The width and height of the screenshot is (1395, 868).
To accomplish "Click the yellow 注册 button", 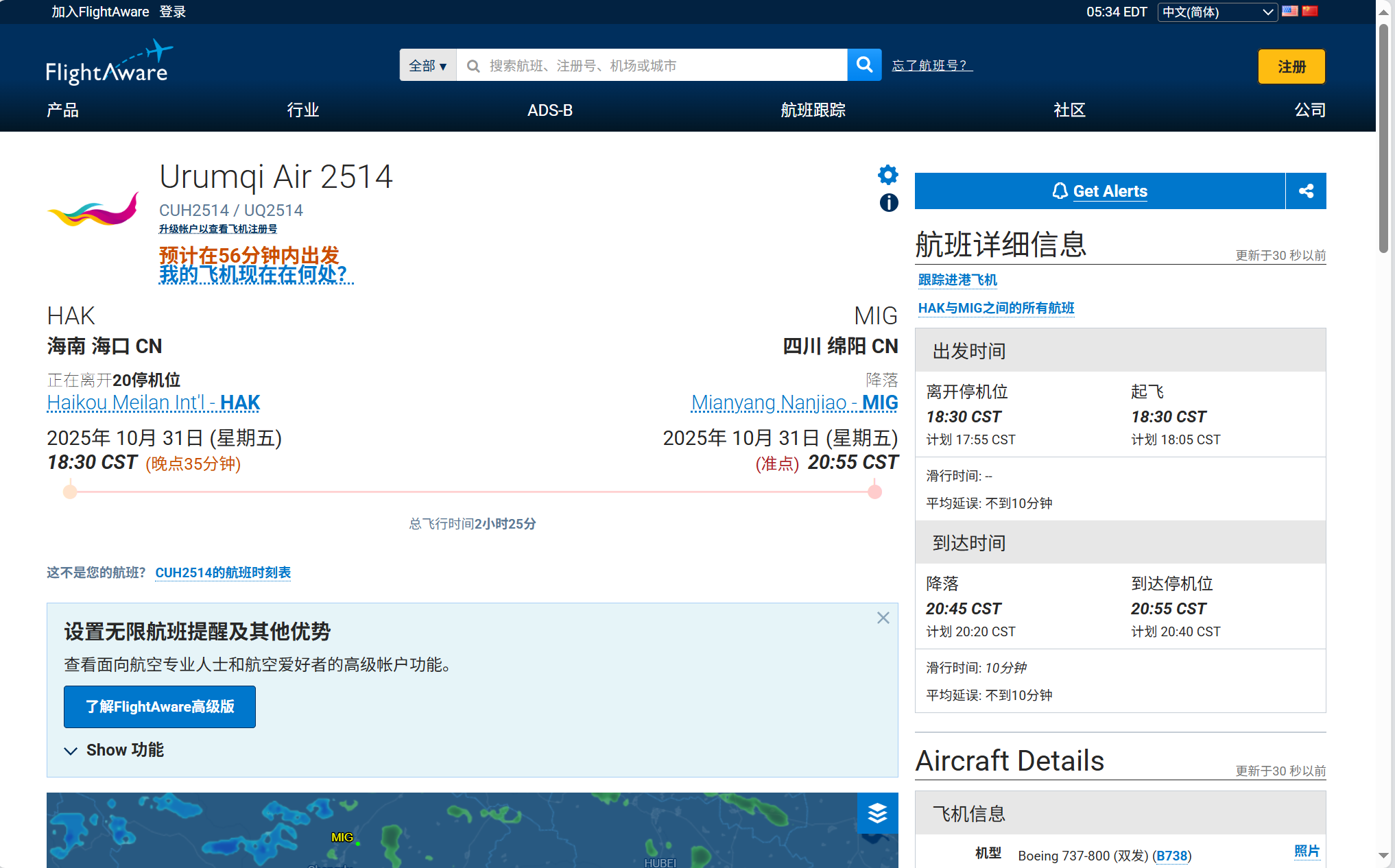I will click(1291, 67).
